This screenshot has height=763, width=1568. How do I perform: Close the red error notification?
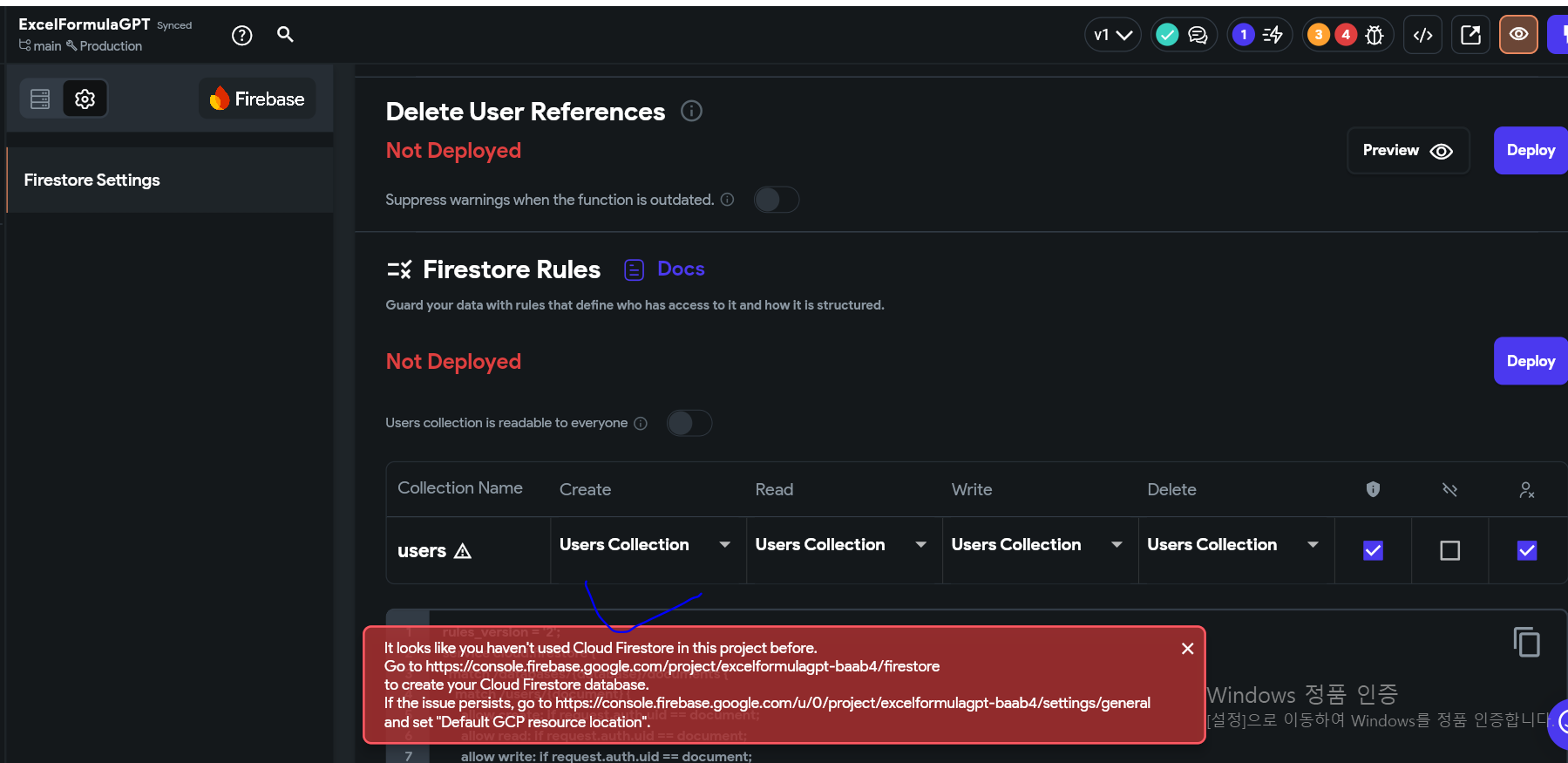pyautogui.click(x=1187, y=649)
